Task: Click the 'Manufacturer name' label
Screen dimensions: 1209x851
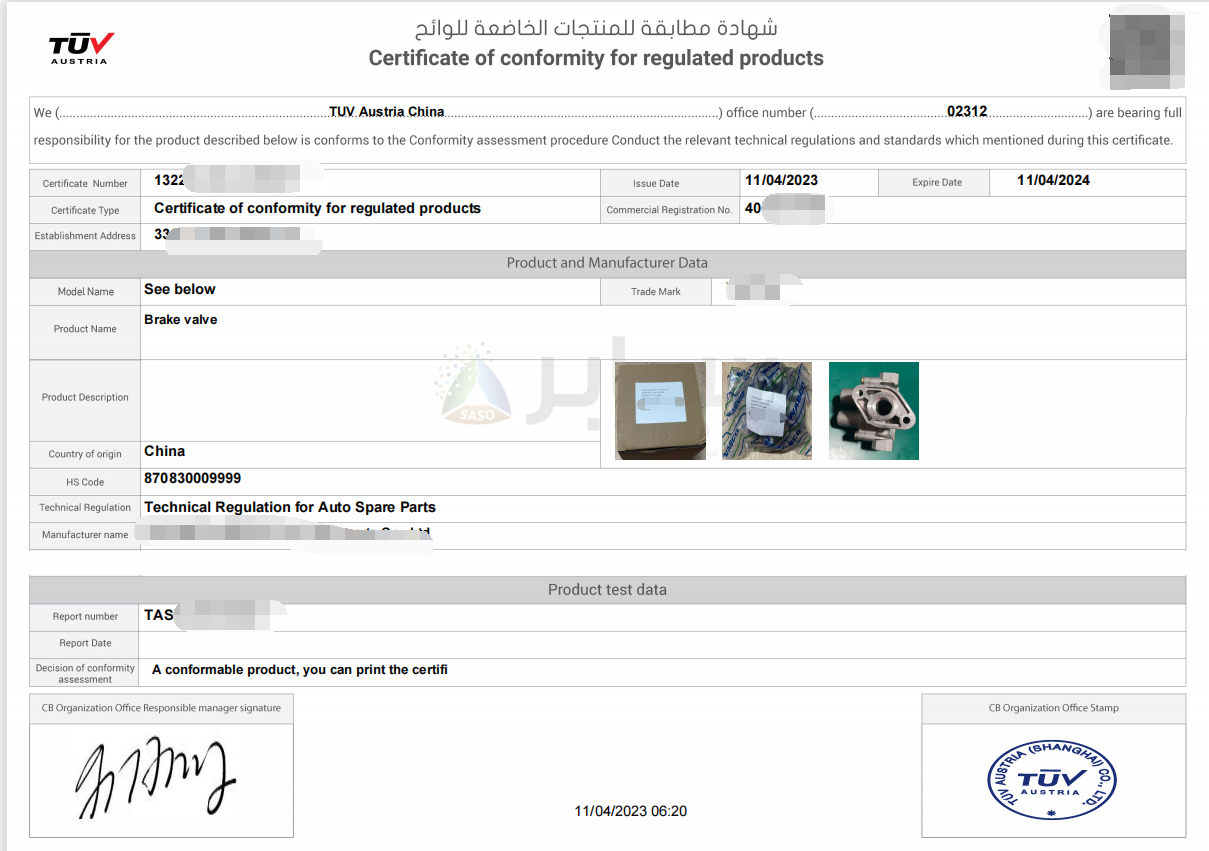Action: pos(85,535)
